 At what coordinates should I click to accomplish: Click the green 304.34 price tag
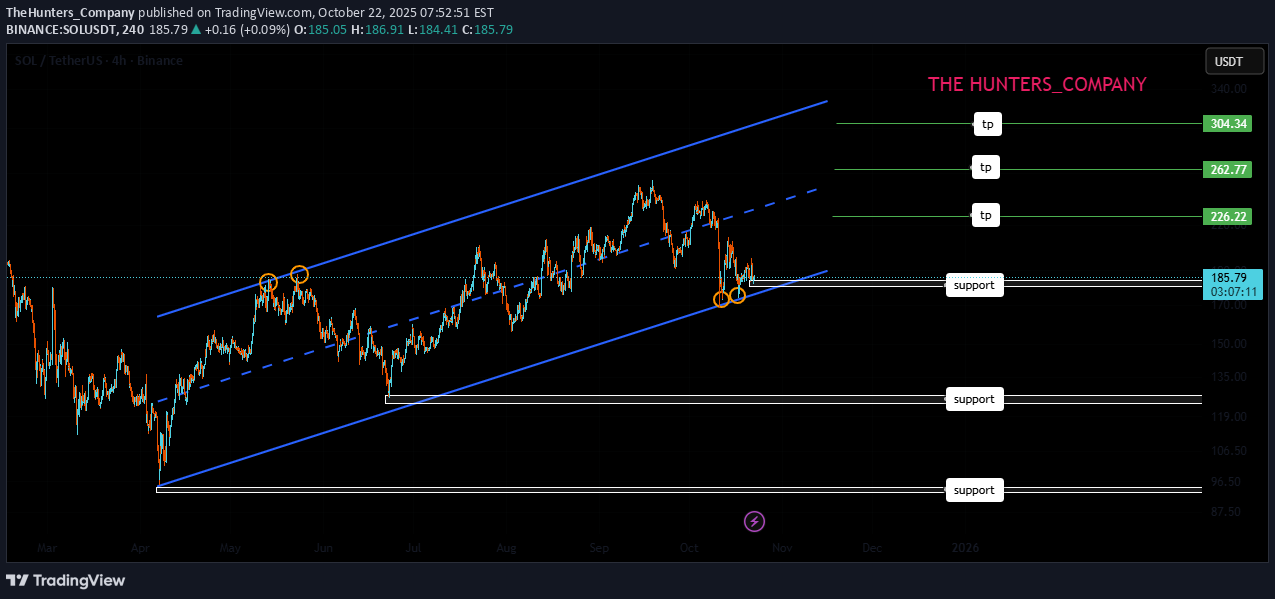[1227, 124]
